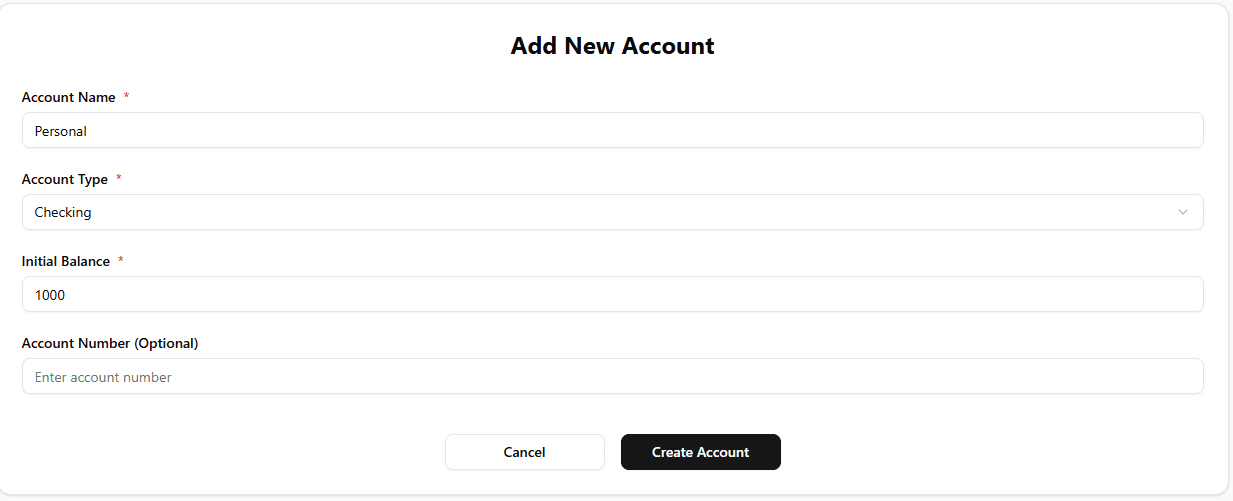Click the Account Number (Optional) label
This screenshot has height=501, width=1233.
[x=110, y=343]
